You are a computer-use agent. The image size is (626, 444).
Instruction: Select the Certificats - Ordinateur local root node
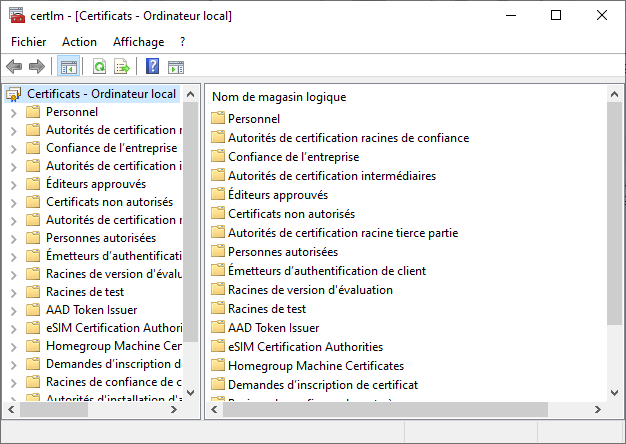(101, 94)
